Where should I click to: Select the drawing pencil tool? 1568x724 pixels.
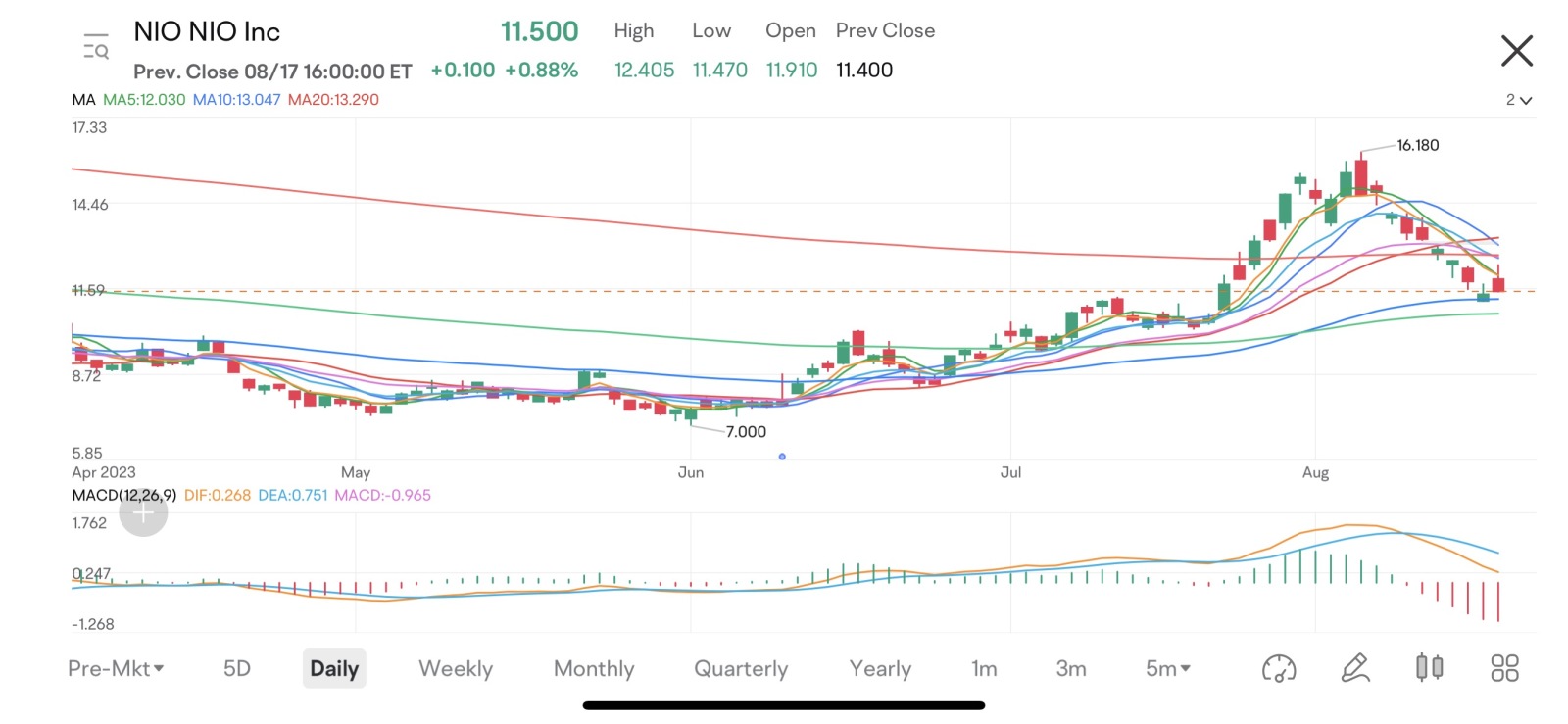click(x=1354, y=668)
